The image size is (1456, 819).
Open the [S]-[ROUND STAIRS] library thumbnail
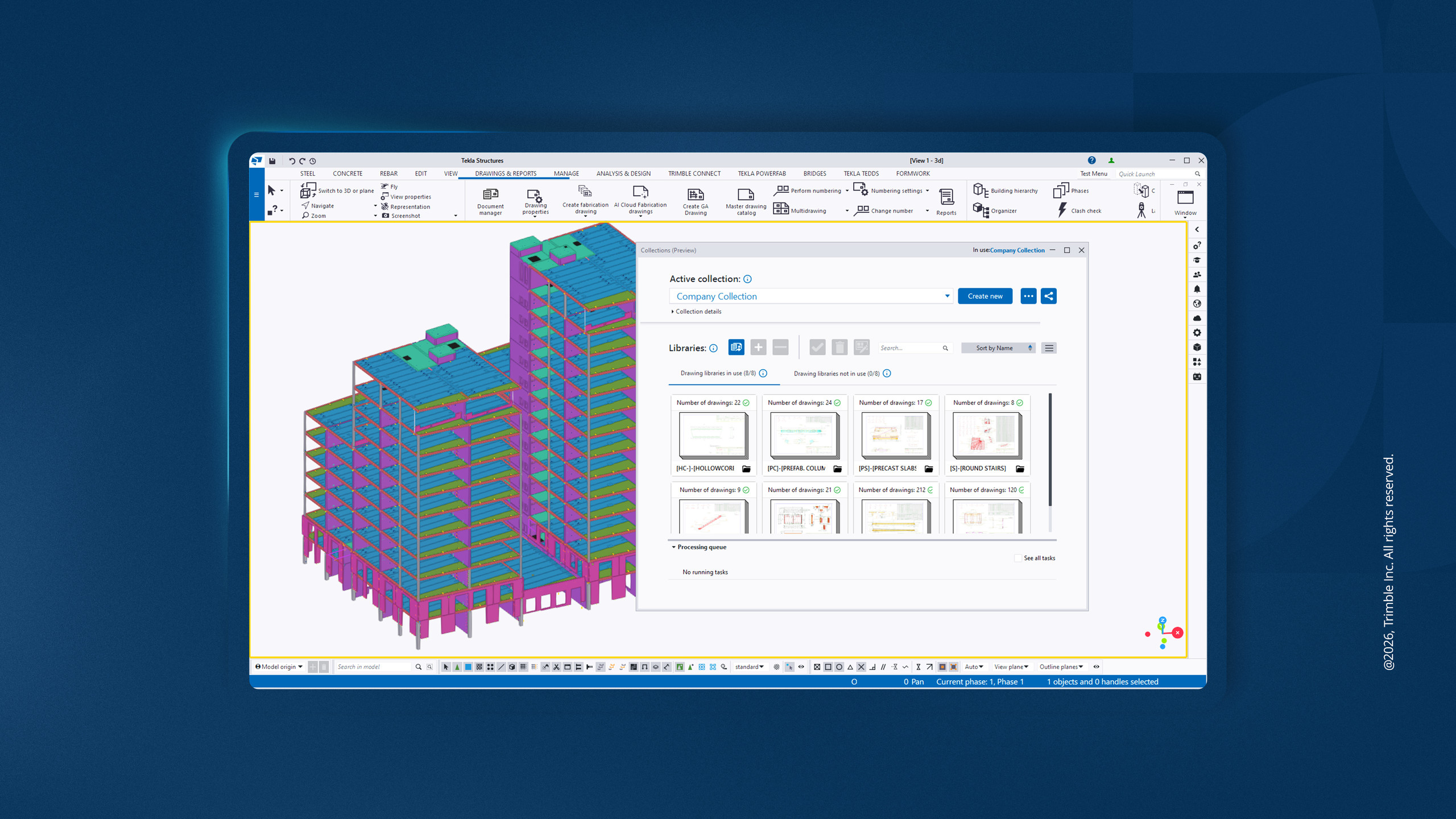click(986, 436)
